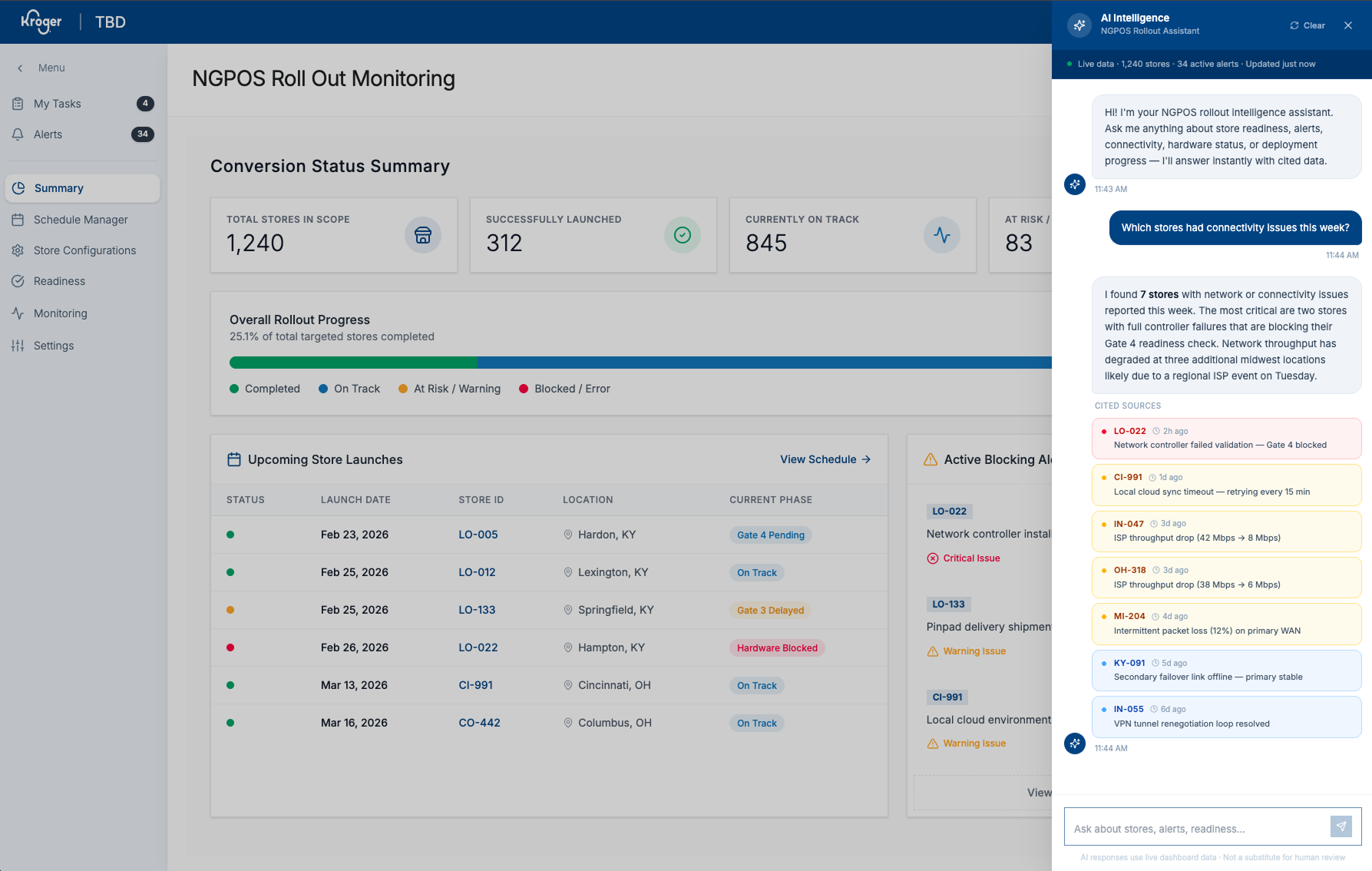The width and height of the screenshot is (1372, 871).
Task: Click the Alerts bell icon
Action: coord(18,134)
